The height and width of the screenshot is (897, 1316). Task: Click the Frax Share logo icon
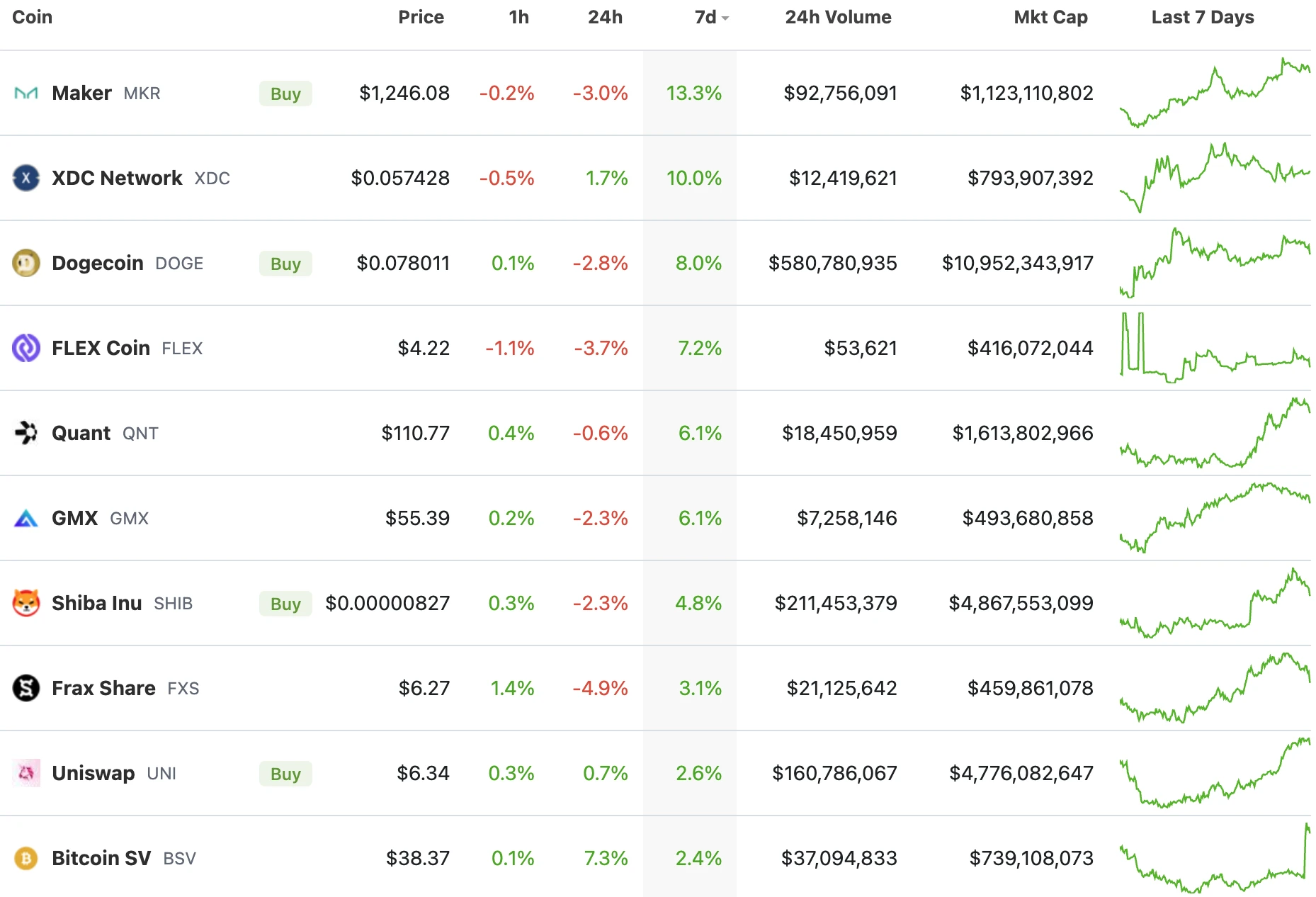pyautogui.click(x=26, y=688)
